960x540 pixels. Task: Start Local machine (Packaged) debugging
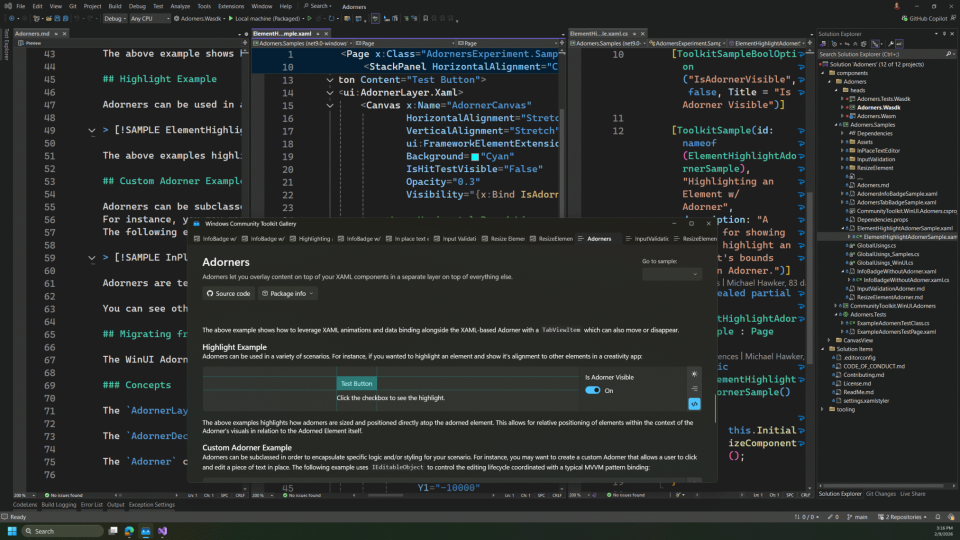click(264, 18)
